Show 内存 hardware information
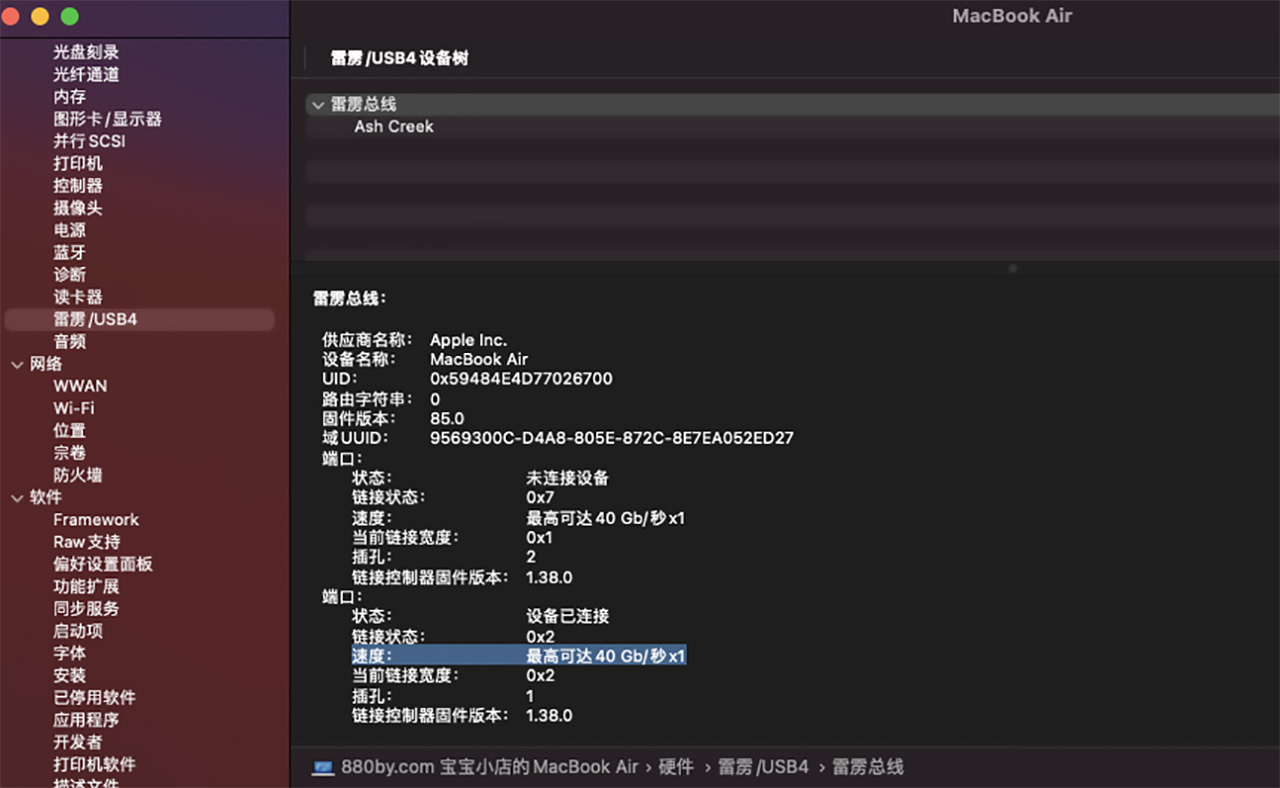Viewport: 1280px width, 788px height. coord(70,97)
